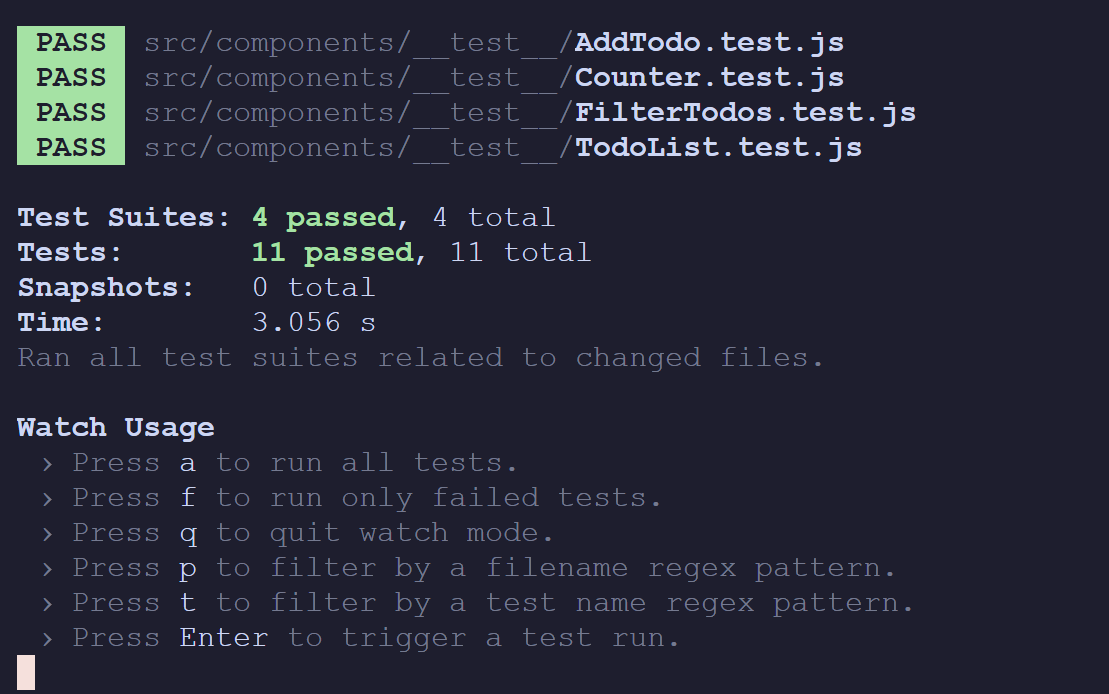Image resolution: width=1109 pixels, height=694 pixels.
Task: Click the 'Enter' key hint text
Action: pos(223,639)
